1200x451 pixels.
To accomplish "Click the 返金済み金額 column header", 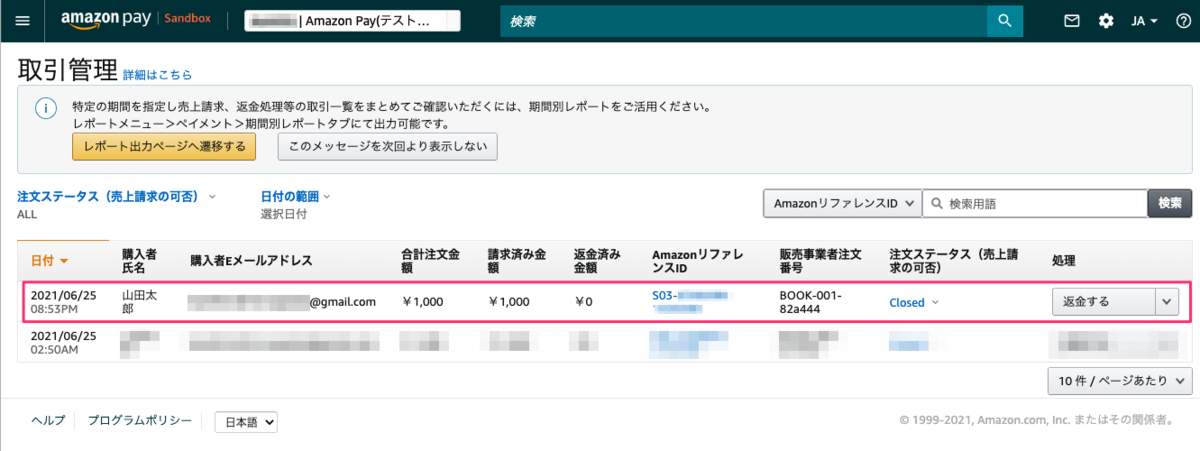I will click(599, 261).
